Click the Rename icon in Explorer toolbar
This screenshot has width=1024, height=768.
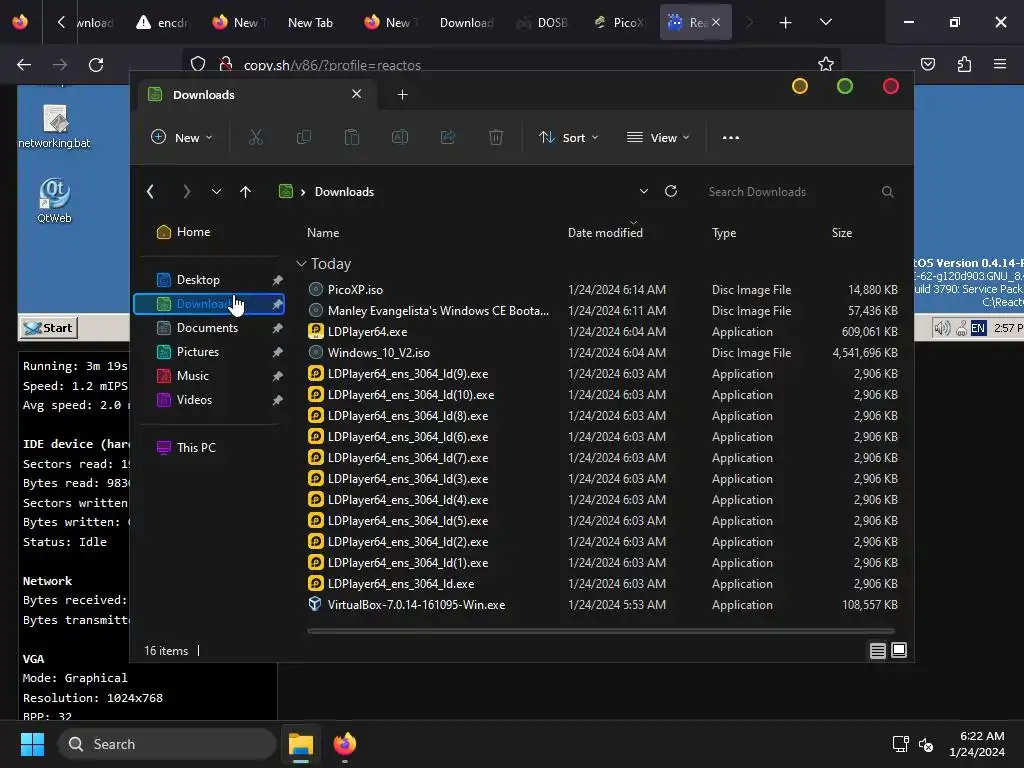(x=400, y=138)
